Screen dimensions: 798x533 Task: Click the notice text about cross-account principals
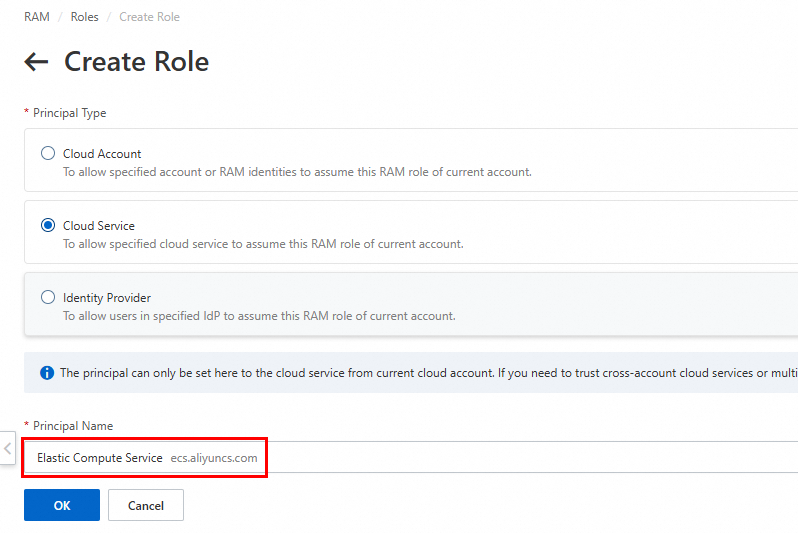(429, 373)
